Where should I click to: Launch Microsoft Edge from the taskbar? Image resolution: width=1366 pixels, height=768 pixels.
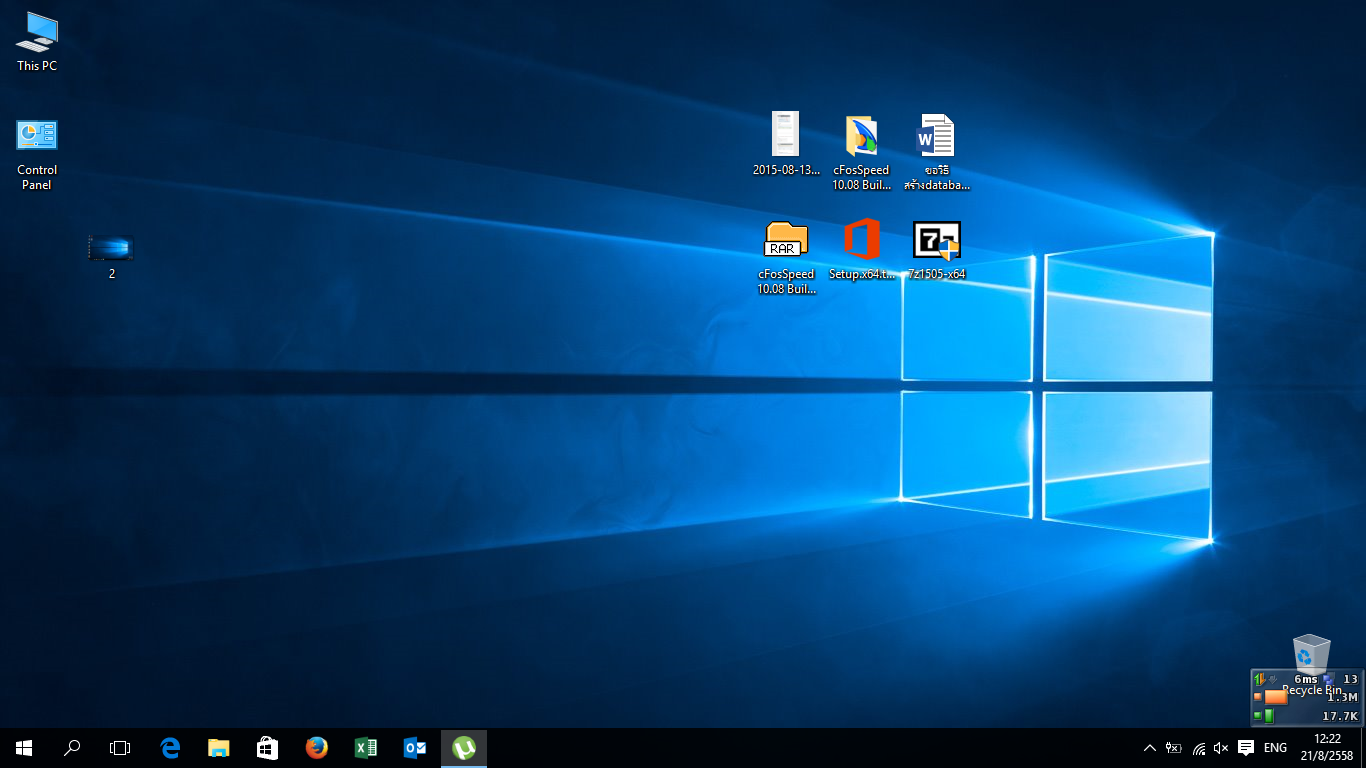(170, 748)
